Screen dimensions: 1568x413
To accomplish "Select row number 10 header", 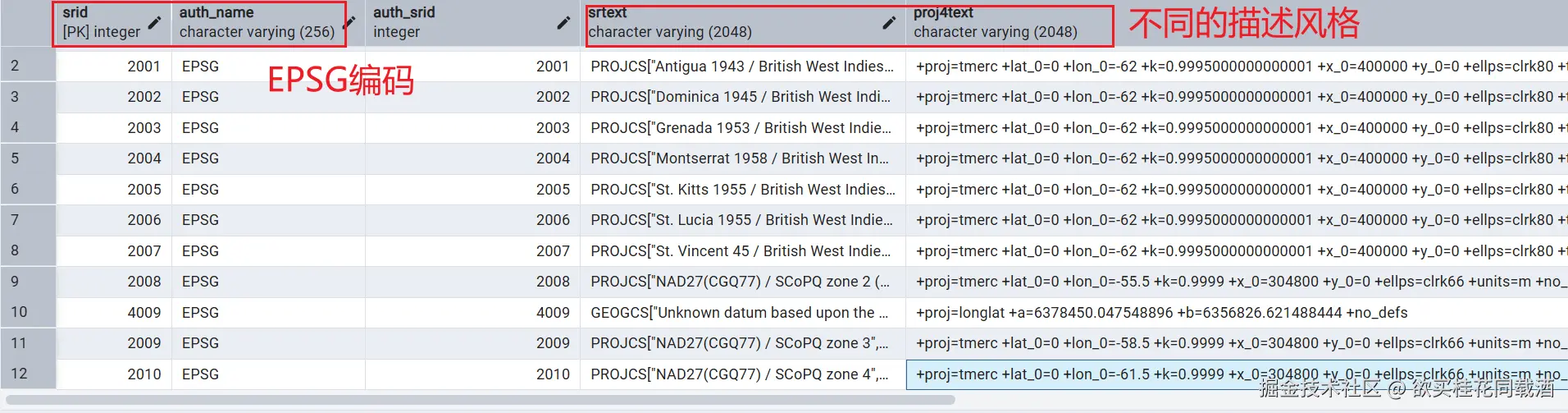I will click(x=28, y=312).
